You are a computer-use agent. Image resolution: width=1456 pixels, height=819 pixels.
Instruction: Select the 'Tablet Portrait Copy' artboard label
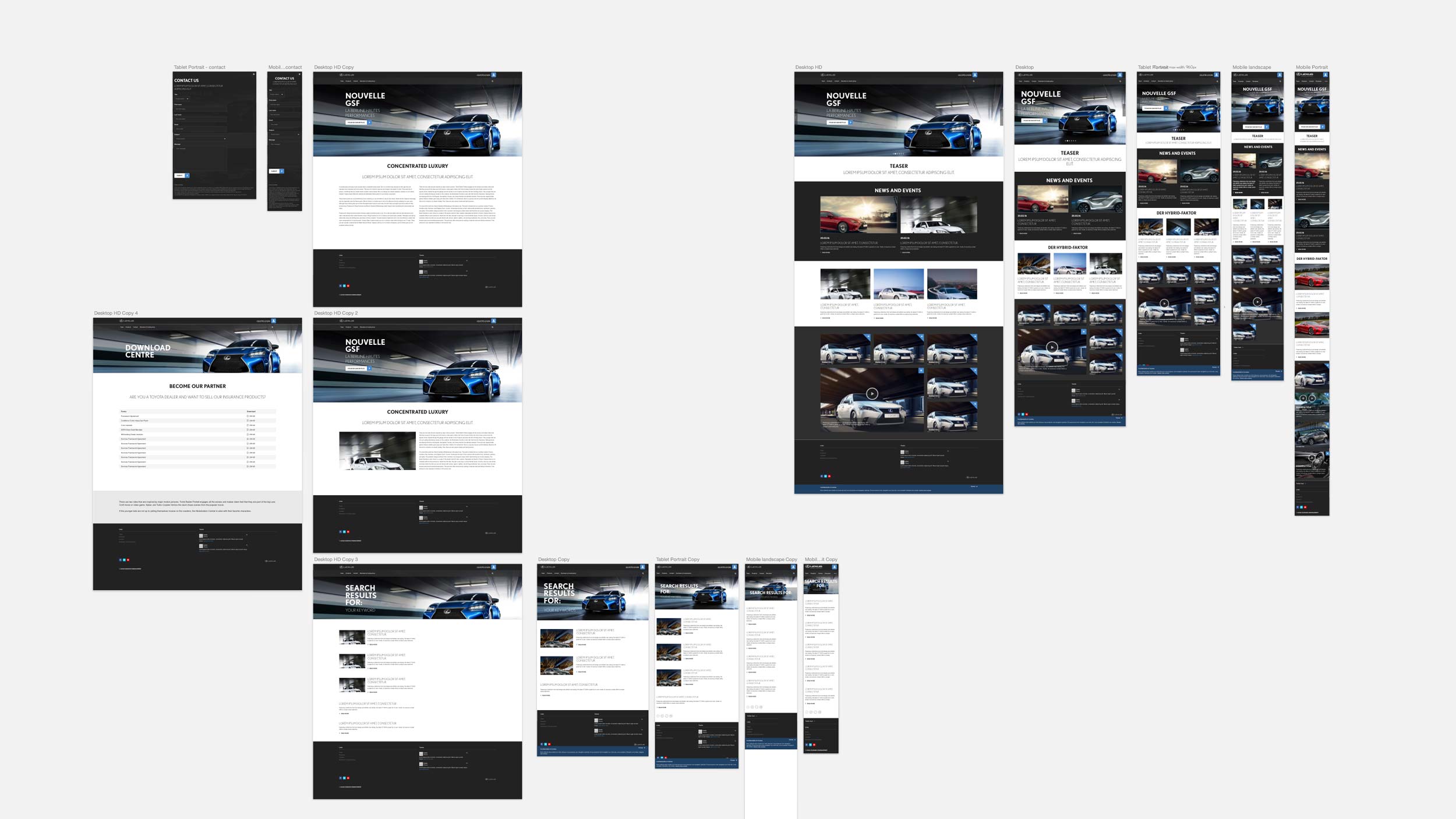click(x=677, y=559)
